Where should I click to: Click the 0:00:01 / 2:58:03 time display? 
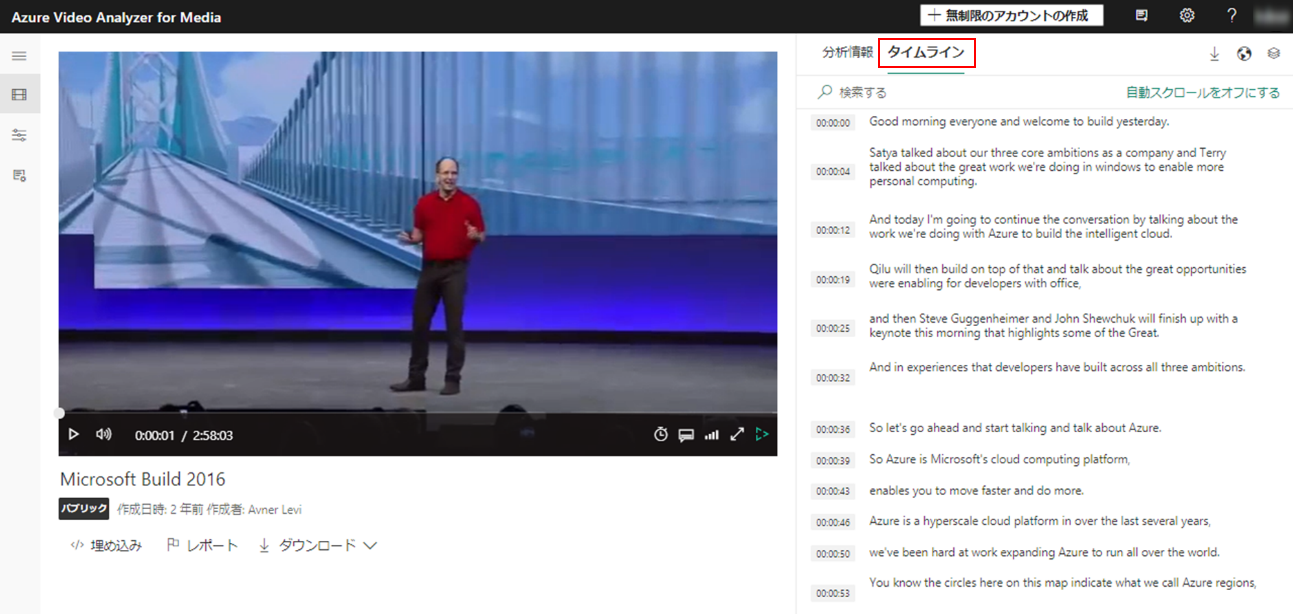(x=184, y=435)
